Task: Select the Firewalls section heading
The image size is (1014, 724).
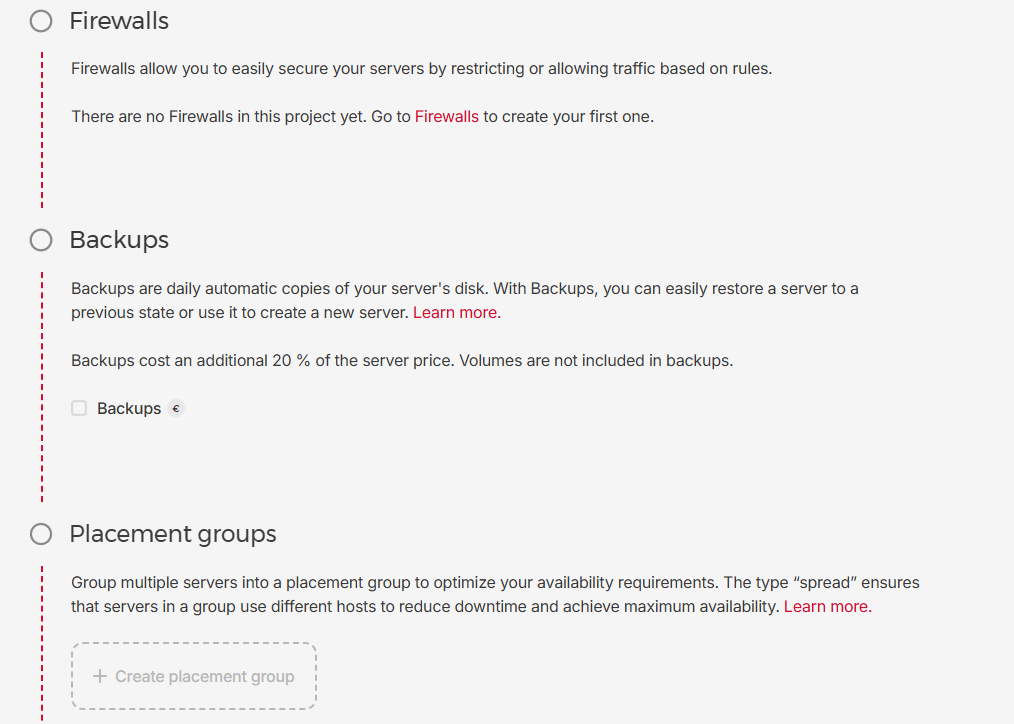Action: (119, 21)
